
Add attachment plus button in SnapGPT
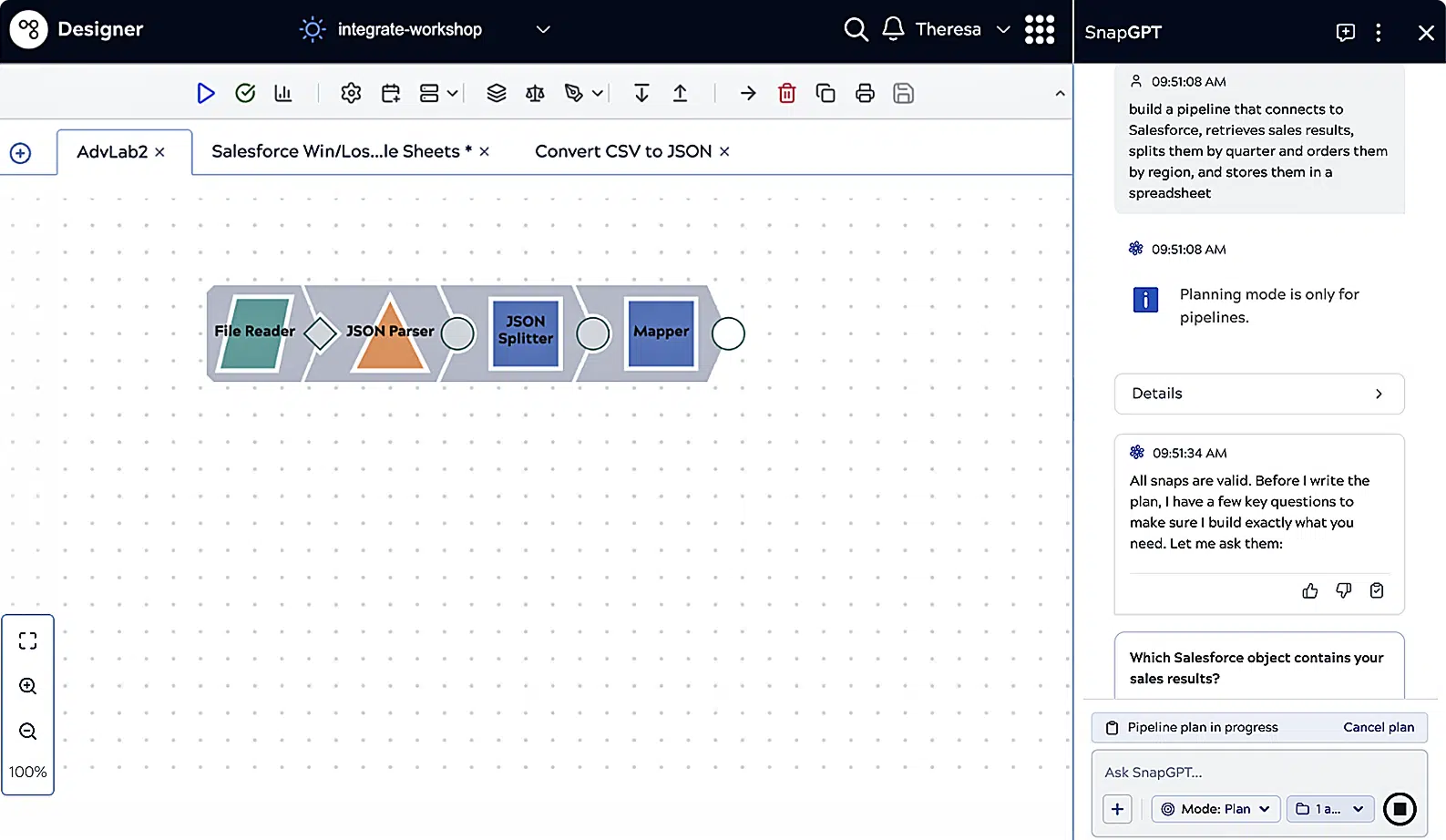[1117, 809]
